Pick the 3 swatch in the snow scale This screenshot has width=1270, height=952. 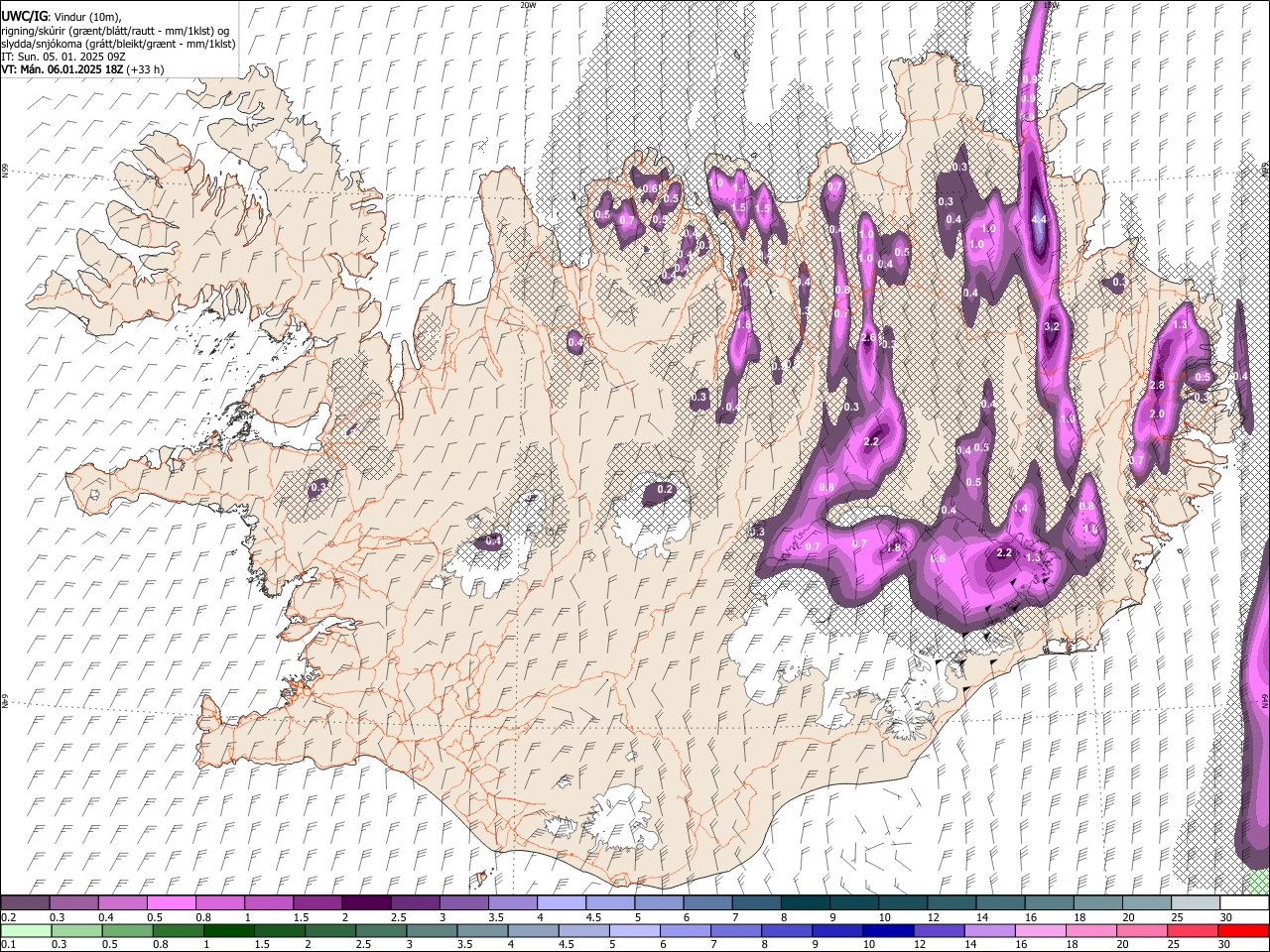click(463, 903)
